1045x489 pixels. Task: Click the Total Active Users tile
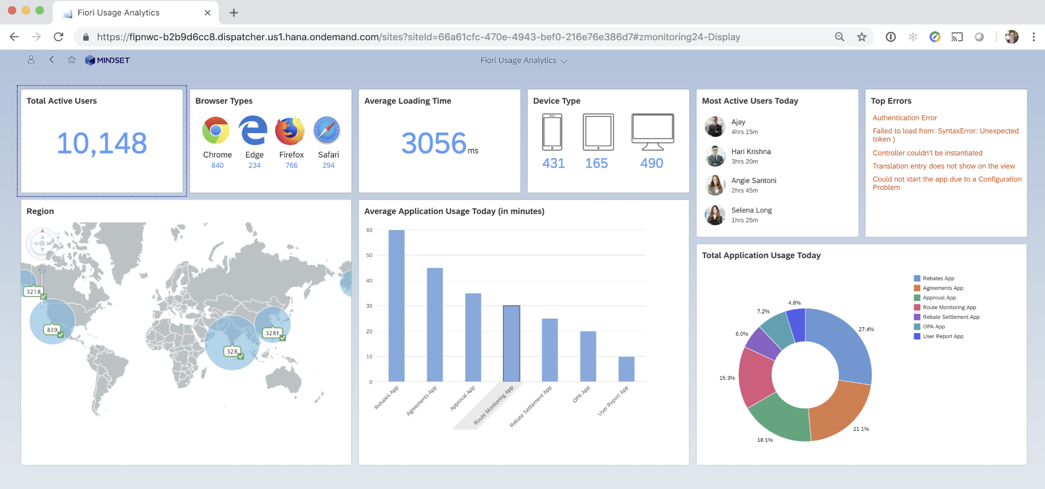(x=101, y=141)
